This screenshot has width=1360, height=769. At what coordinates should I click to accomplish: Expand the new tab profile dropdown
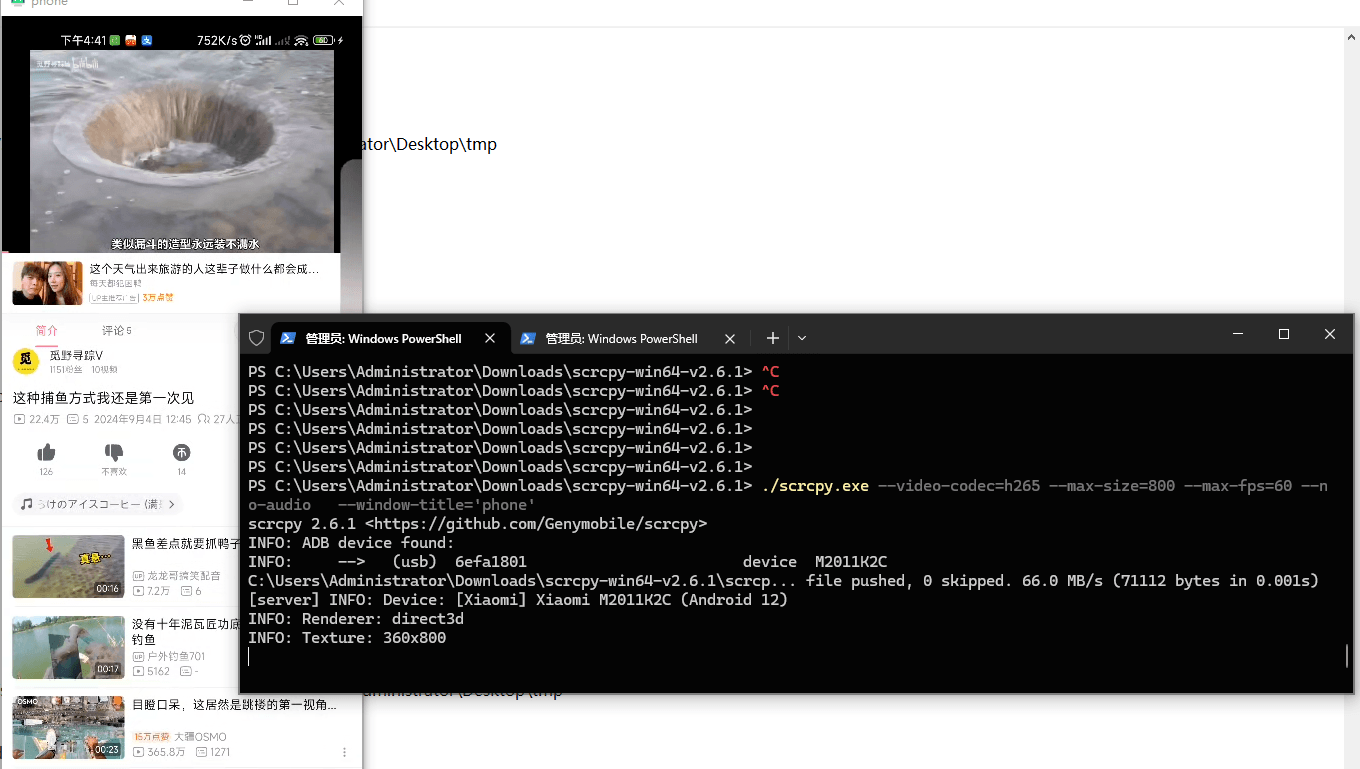pyautogui.click(x=802, y=338)
